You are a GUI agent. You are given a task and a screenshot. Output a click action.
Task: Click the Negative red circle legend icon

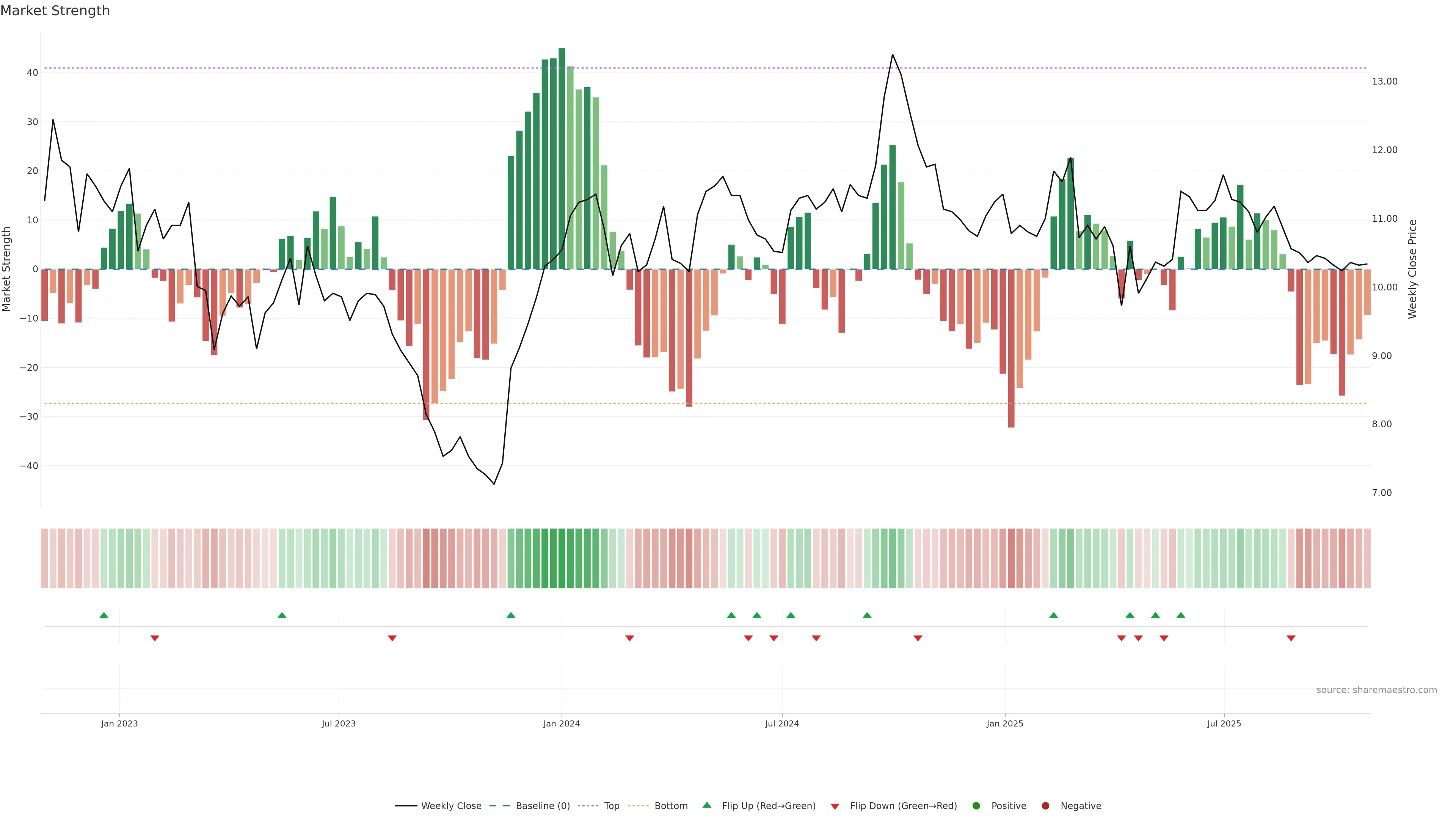[x=1045, y=805]
